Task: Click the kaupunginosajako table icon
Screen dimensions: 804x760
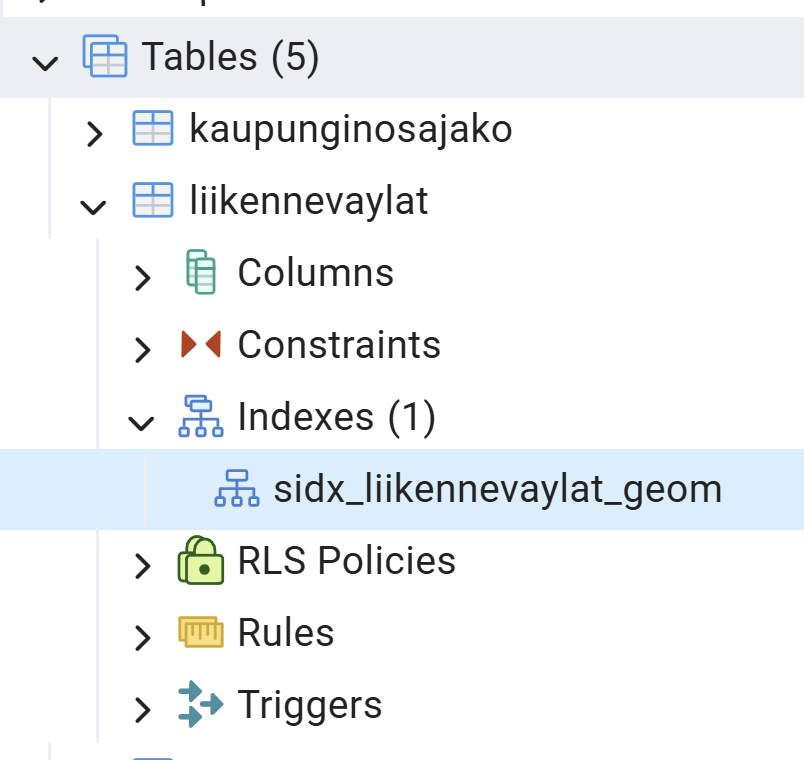Action: pyautogui.click(x=153, y=130)
